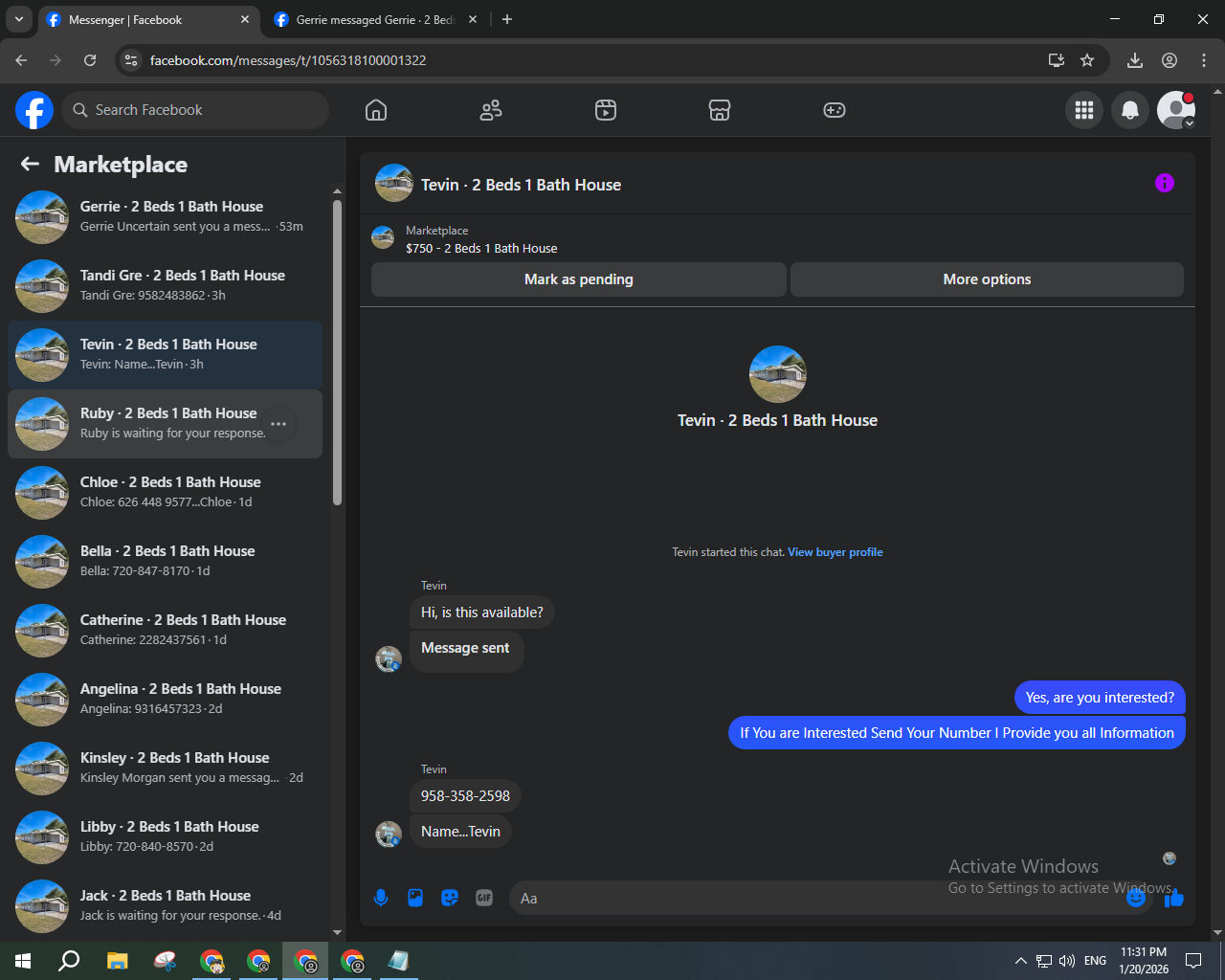Open the Gaming controller icon
Image resolution: width=1225 pixels, height=980 pixels.
coord(835,110)
